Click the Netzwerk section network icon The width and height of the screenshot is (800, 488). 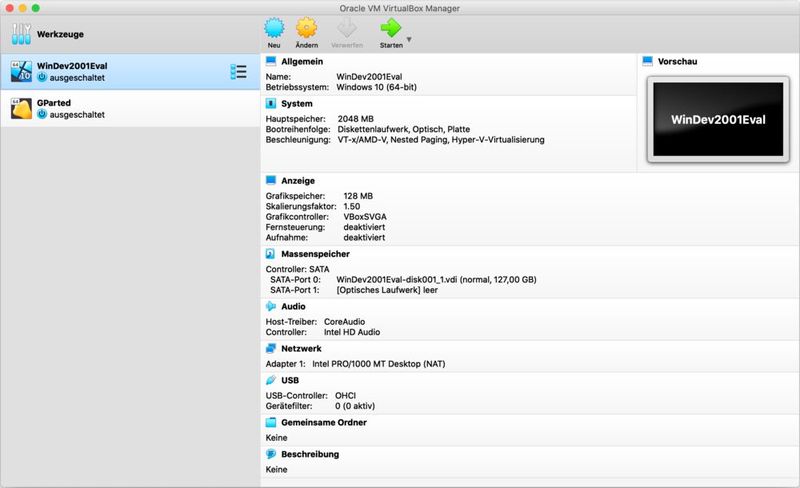click(271, 348)
